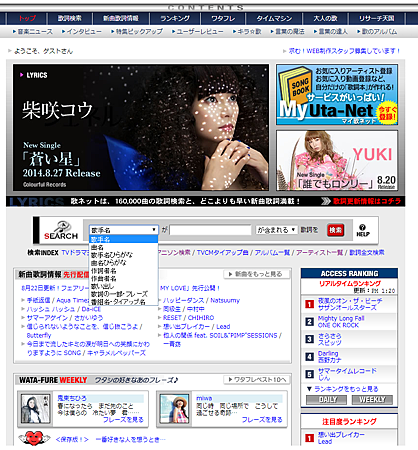Open the が含まれる match condition dropdown
Image resolution: width=418 pixels, height=450 pixels.
tap(276, 230)
